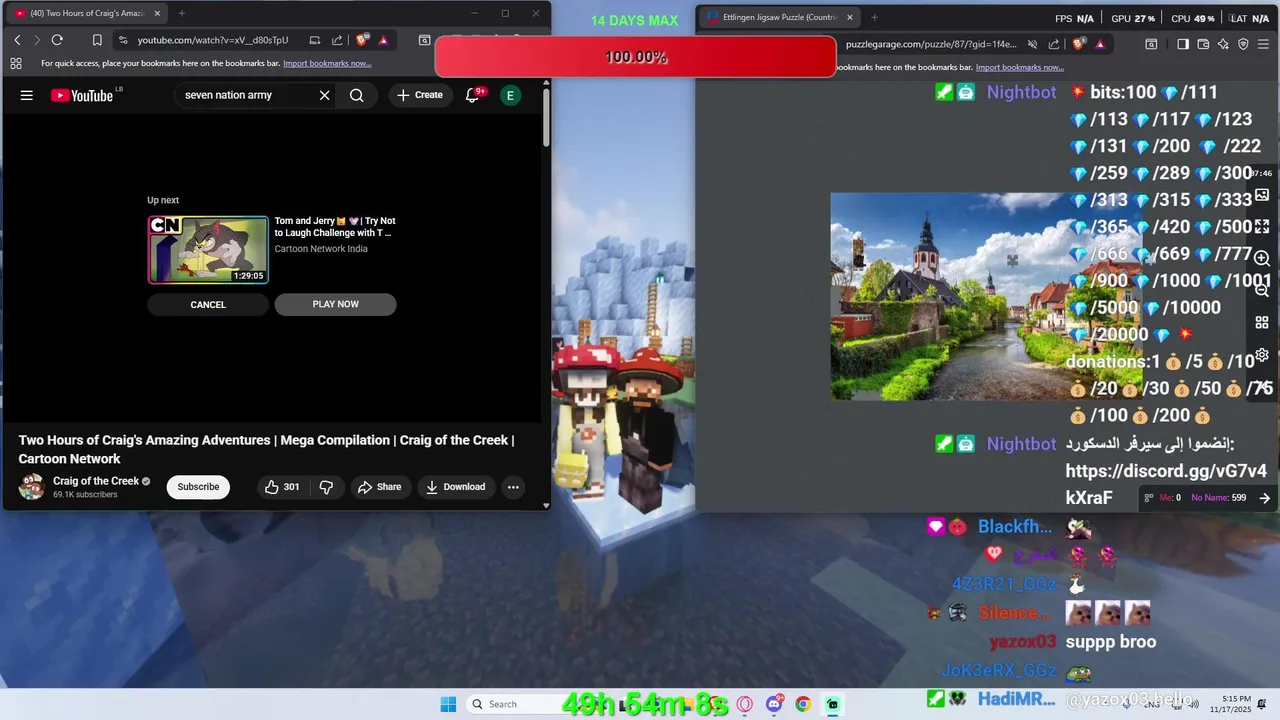
Task: Open the Brave Wallet icon
Action: point(1203,44)
